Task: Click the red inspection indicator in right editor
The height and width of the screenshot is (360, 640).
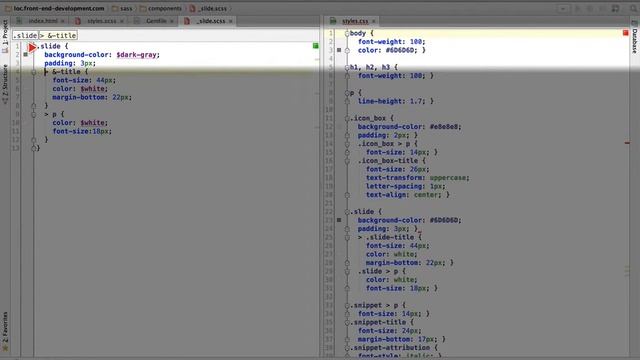Action: [626, 33]
